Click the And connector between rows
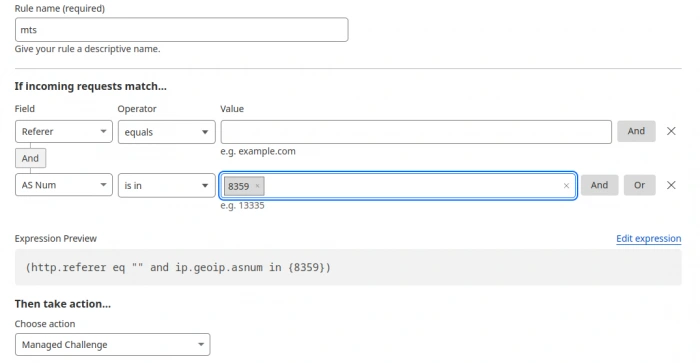This screenshot has height=363, width=700. pos(30,158)
